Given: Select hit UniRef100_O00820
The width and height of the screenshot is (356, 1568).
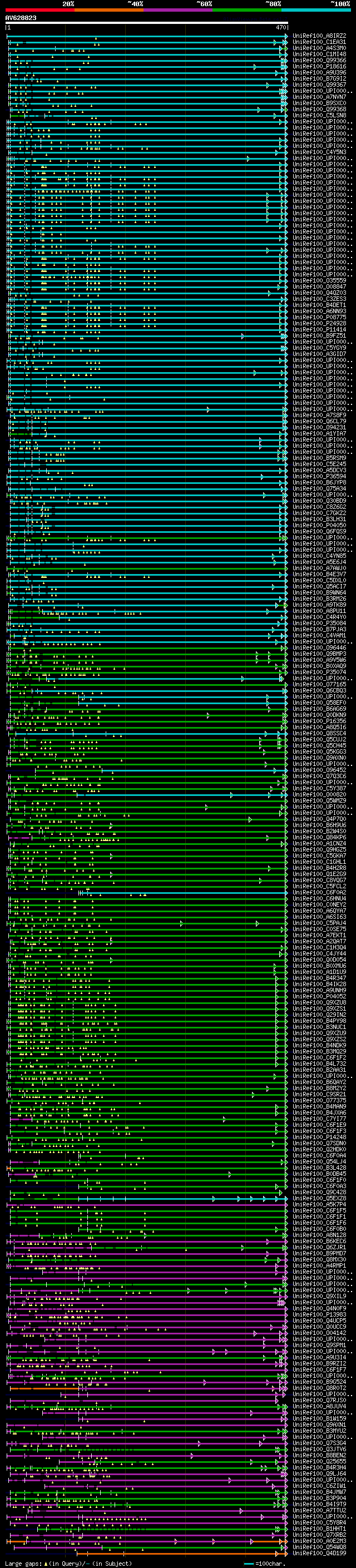Looking at the screenshot, I should tap(319, 794).
